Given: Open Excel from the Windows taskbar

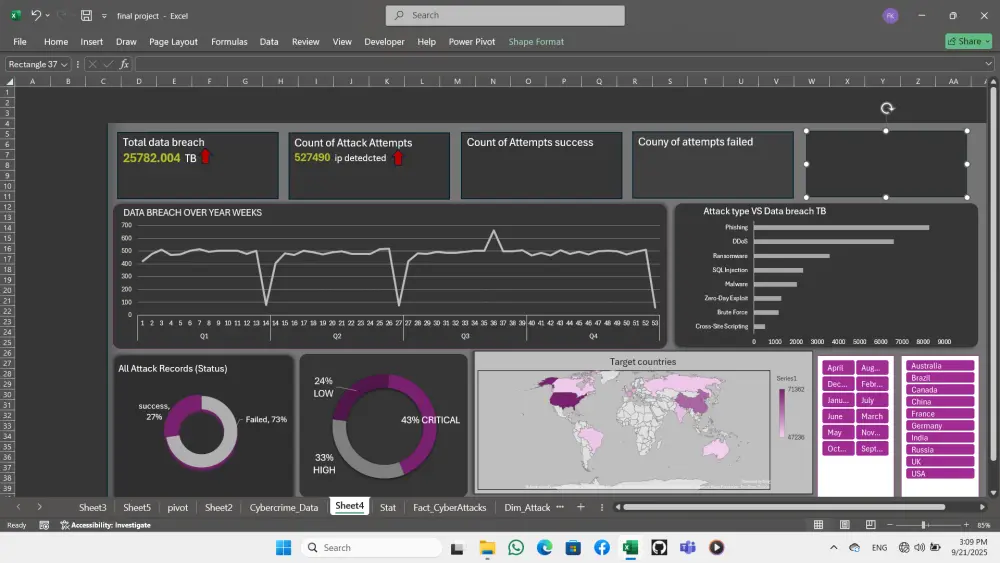Looking at the screenshot, I should click(x=630, y=547).
